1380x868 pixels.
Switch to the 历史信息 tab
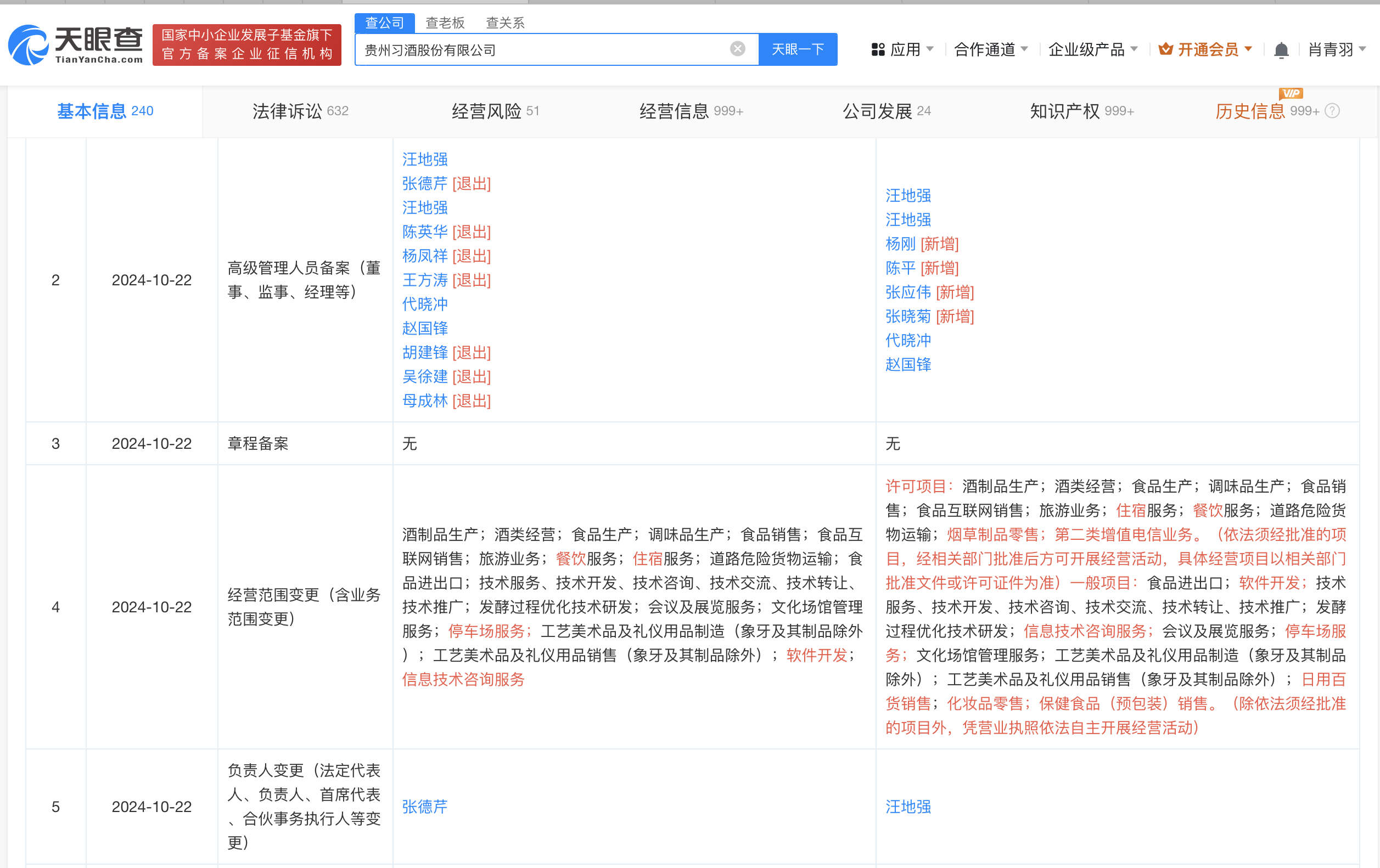pos(1267,111)
